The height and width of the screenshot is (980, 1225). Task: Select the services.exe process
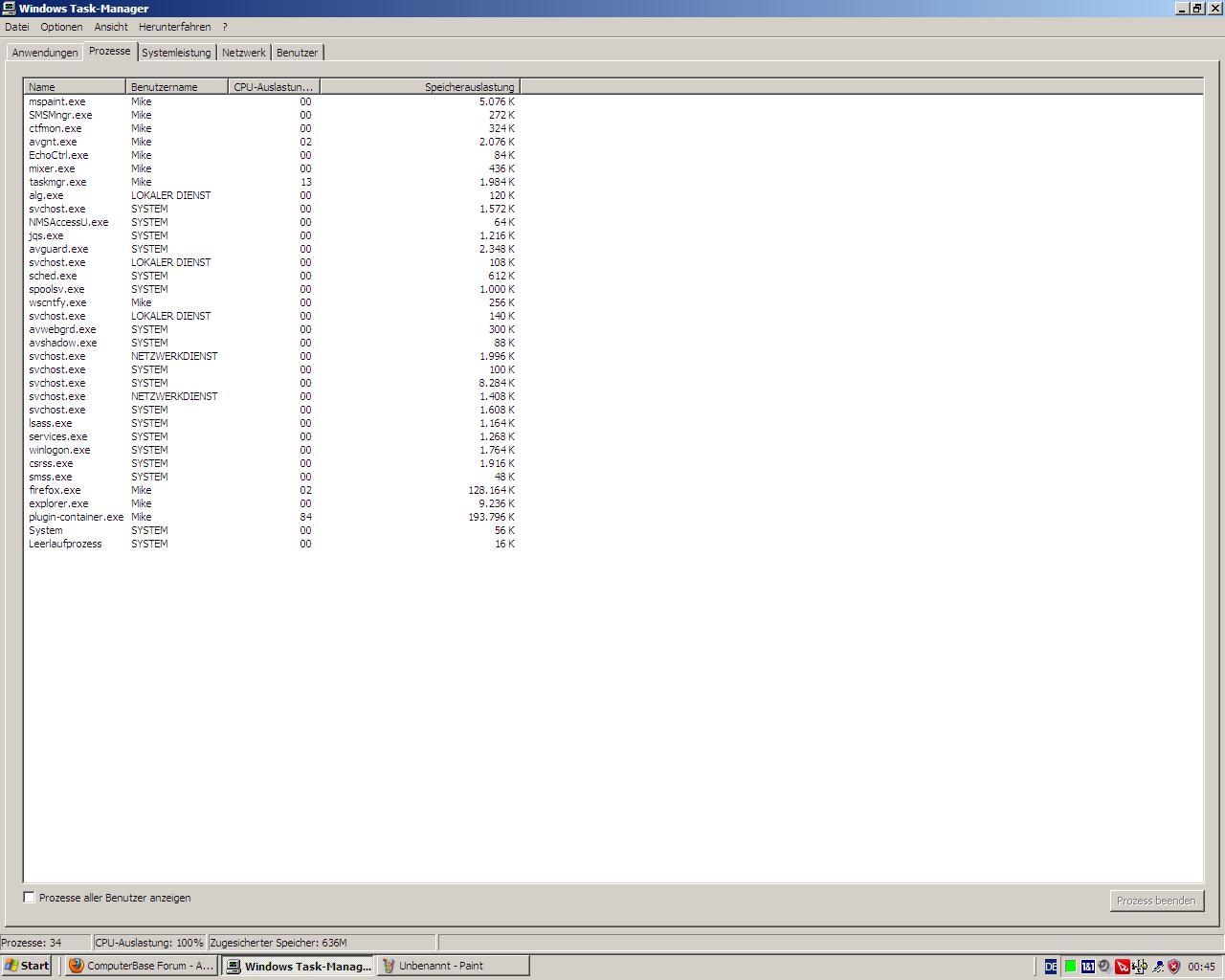271,436
